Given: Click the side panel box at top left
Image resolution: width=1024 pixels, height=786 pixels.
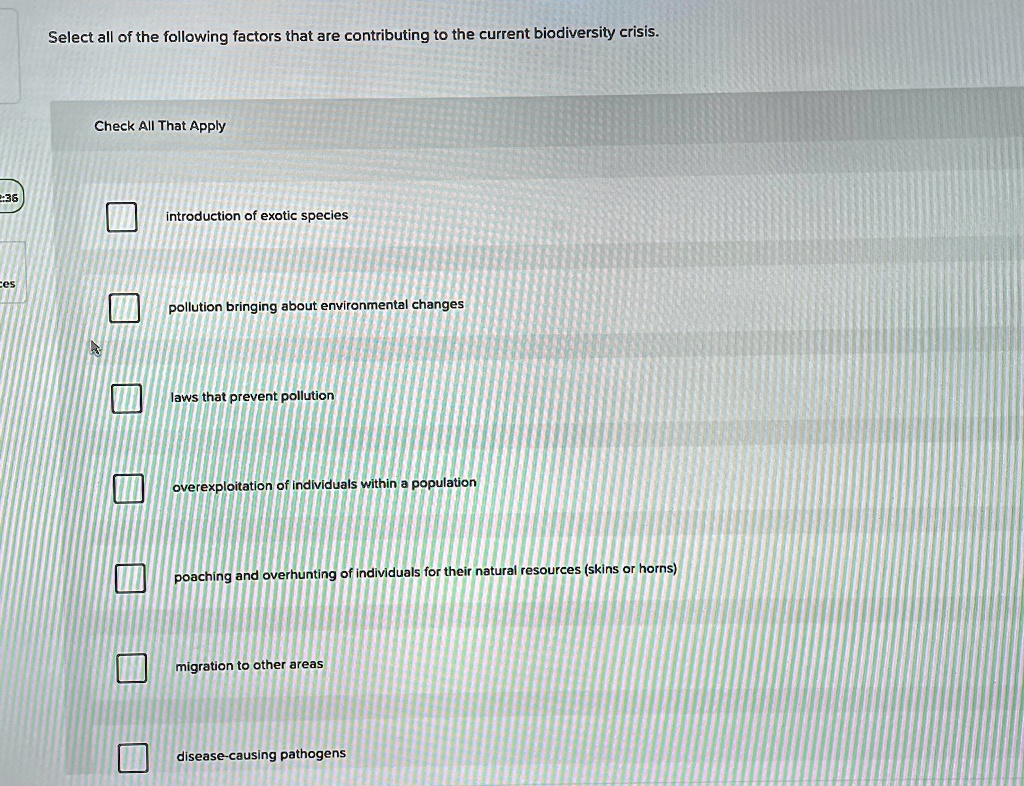Looking at the screenshot, I should 9,52.
